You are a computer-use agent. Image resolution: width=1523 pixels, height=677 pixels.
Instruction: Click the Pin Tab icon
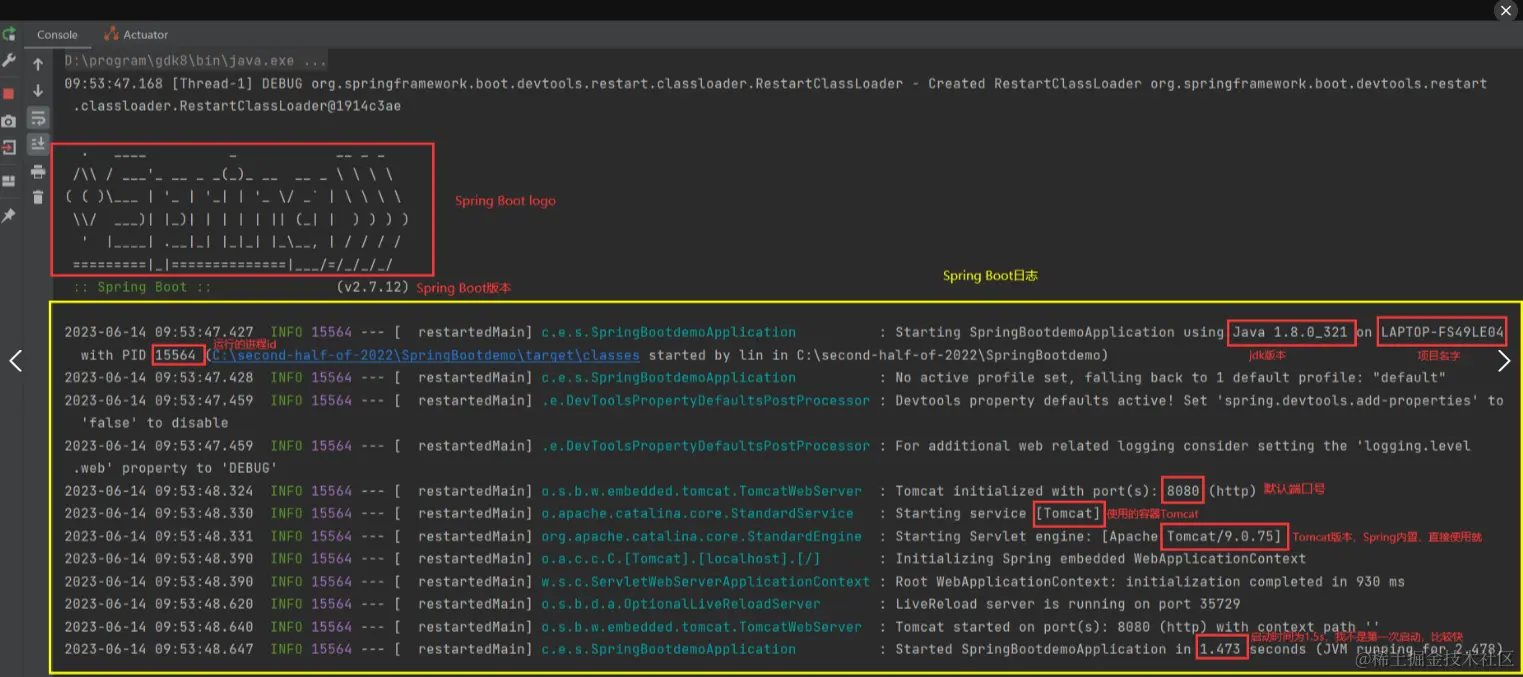coord(9,215)
